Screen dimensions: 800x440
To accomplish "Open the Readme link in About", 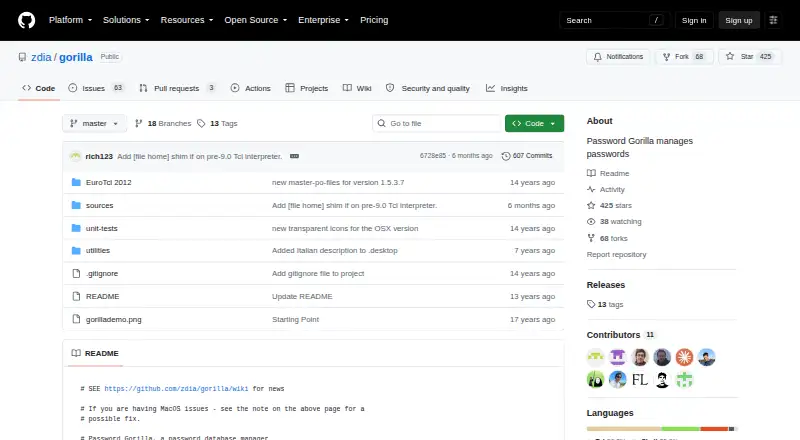I will 608,174.
